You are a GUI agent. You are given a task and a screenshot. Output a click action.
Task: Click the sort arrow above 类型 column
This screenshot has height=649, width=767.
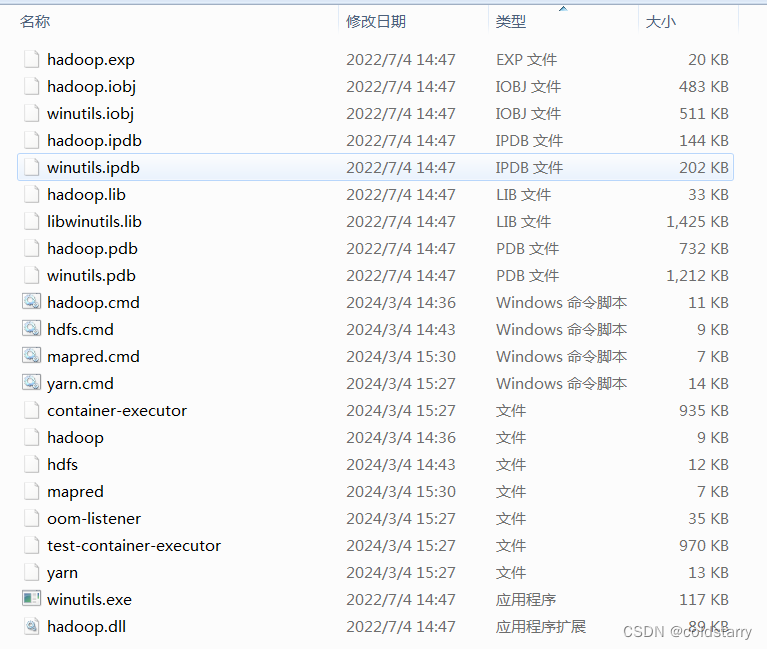(x=563, y=8)
